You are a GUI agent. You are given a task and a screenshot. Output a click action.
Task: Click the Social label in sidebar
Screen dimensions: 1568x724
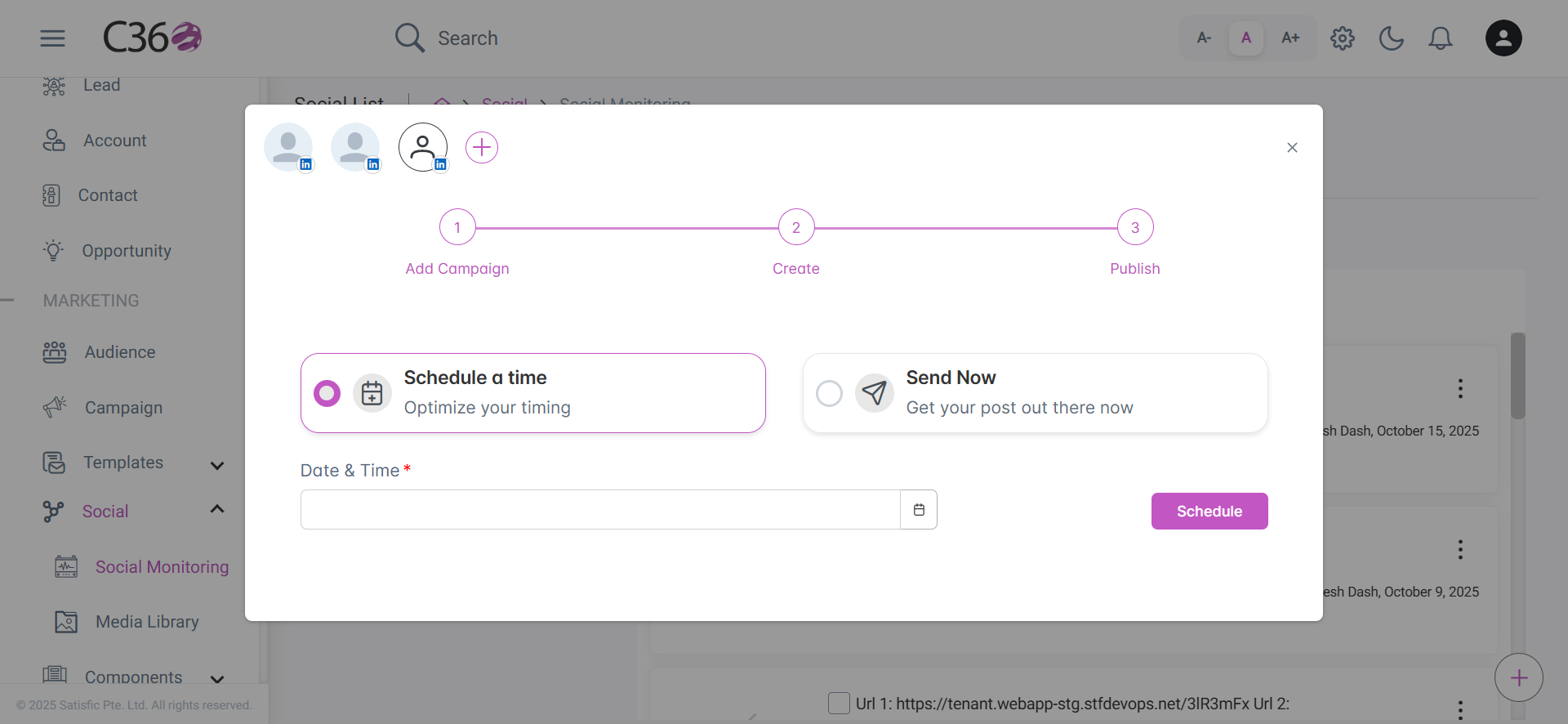point(105,512)
